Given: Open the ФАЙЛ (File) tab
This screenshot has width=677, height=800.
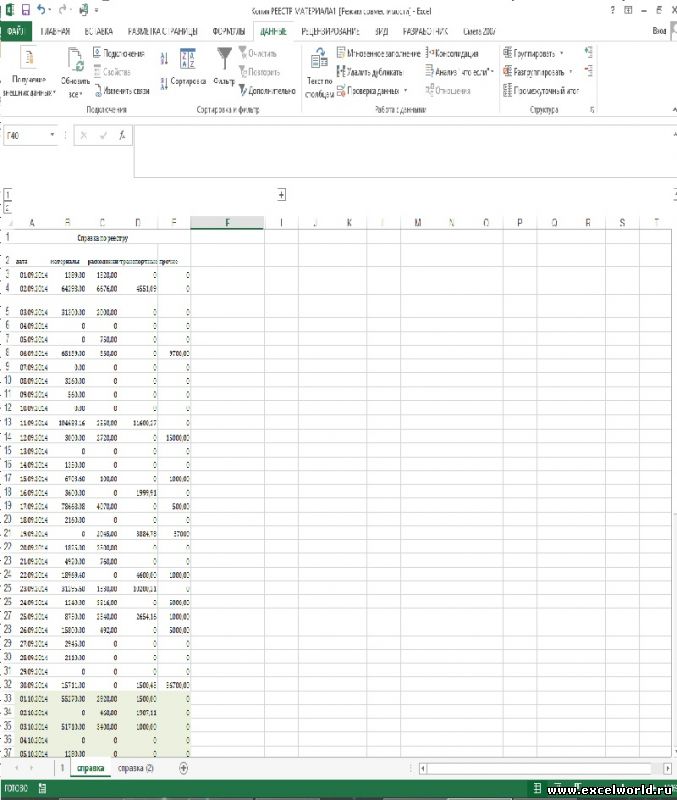Looking at the screenshot, I should pyautogui.click(x=14, y=31).
